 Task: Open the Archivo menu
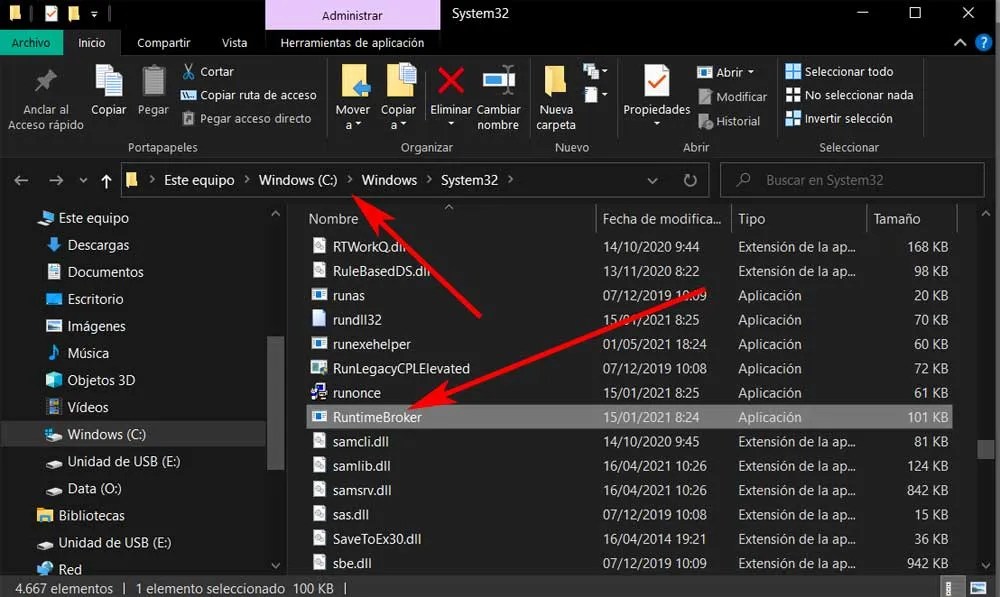(31, 42)
